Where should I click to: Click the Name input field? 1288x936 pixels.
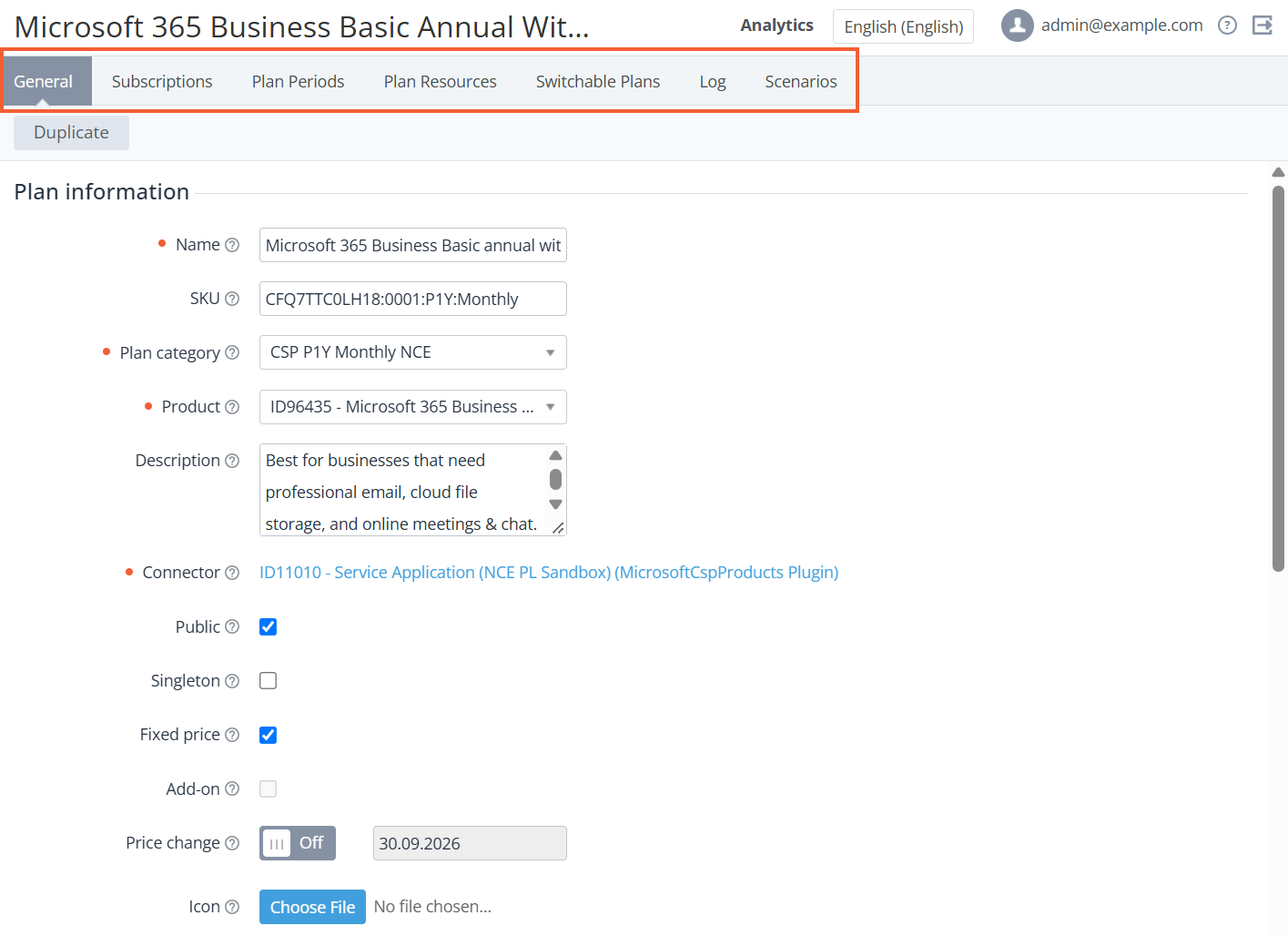point(413,245)
